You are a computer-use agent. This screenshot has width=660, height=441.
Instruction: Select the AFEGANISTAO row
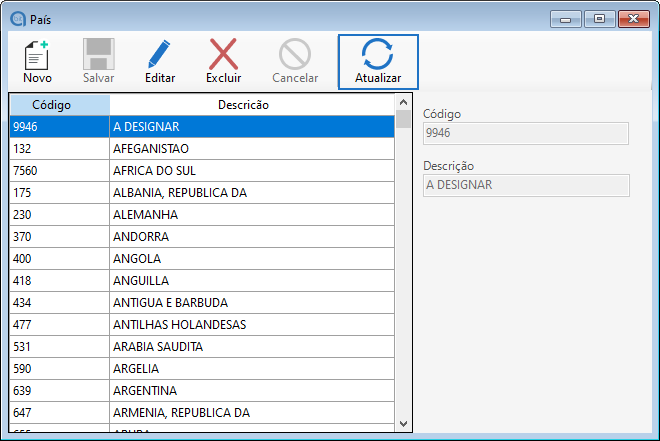click(200, 149)
